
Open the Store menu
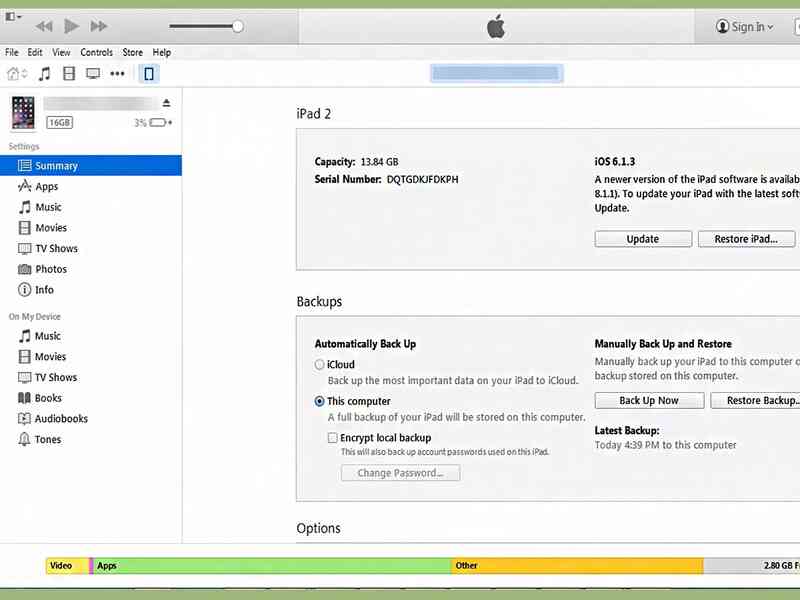pyautogui.click(x=133, y=53)
